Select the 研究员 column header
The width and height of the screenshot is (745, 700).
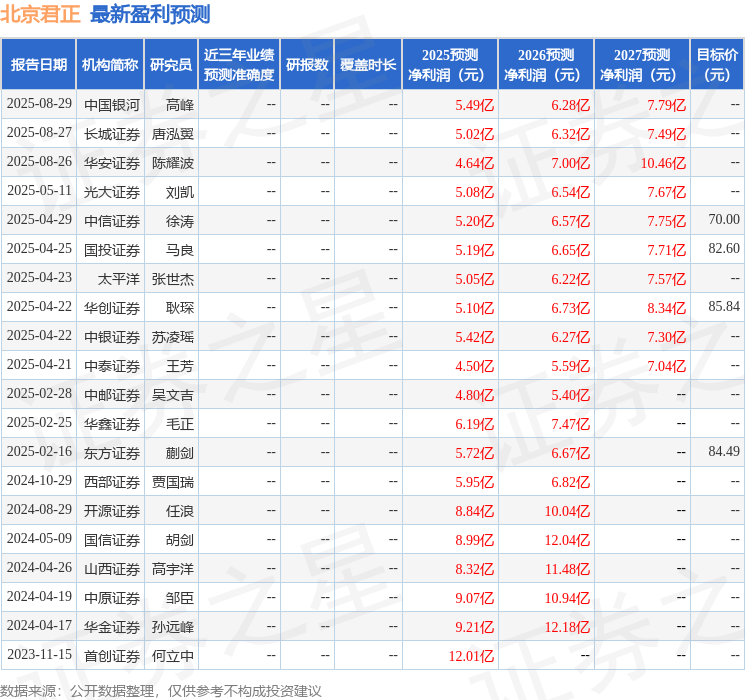[171, 65]
